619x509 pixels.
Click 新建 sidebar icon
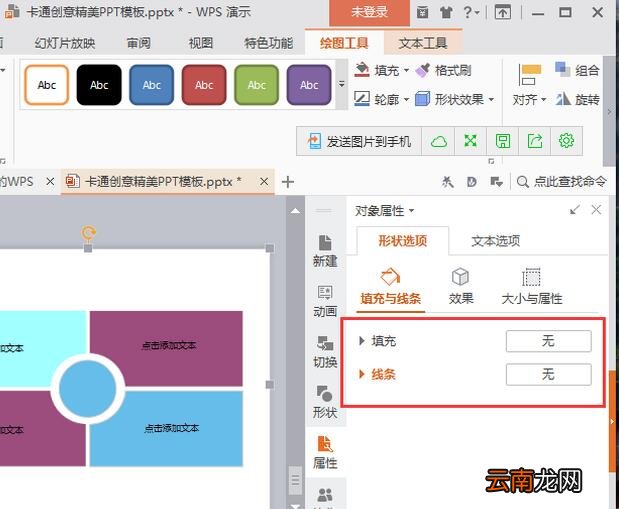coord(325,251)
